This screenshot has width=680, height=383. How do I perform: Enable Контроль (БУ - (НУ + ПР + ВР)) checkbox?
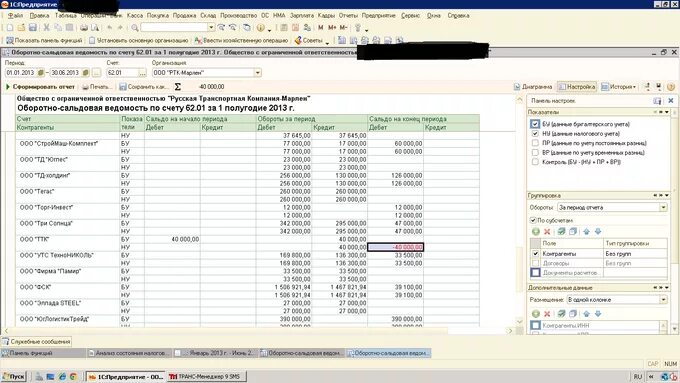(535, 162)
